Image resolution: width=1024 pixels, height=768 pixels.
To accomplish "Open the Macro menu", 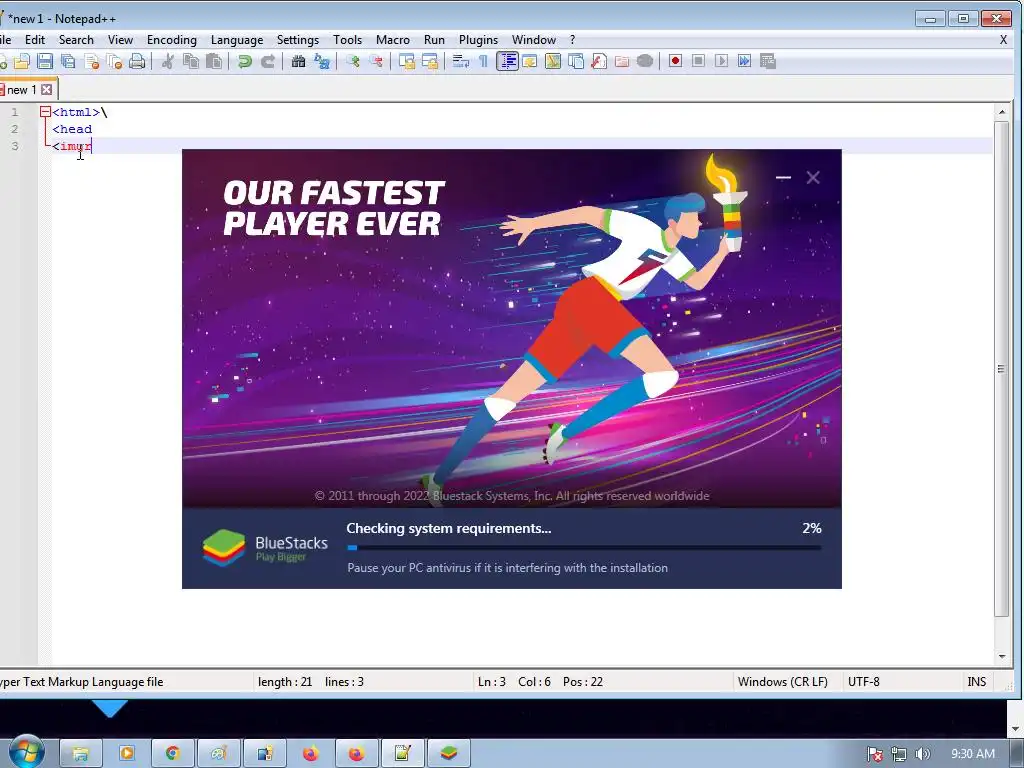I will coord(392,40).
